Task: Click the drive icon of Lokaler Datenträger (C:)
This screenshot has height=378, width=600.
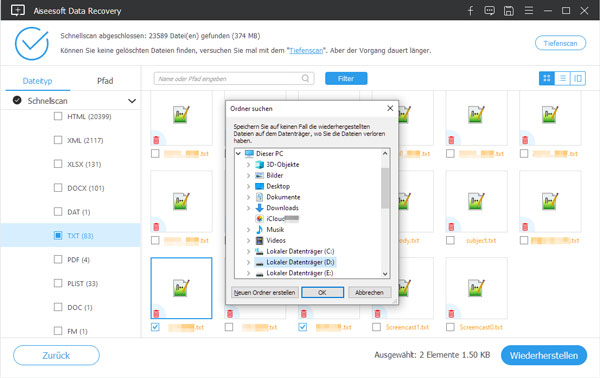Action: 259,251
